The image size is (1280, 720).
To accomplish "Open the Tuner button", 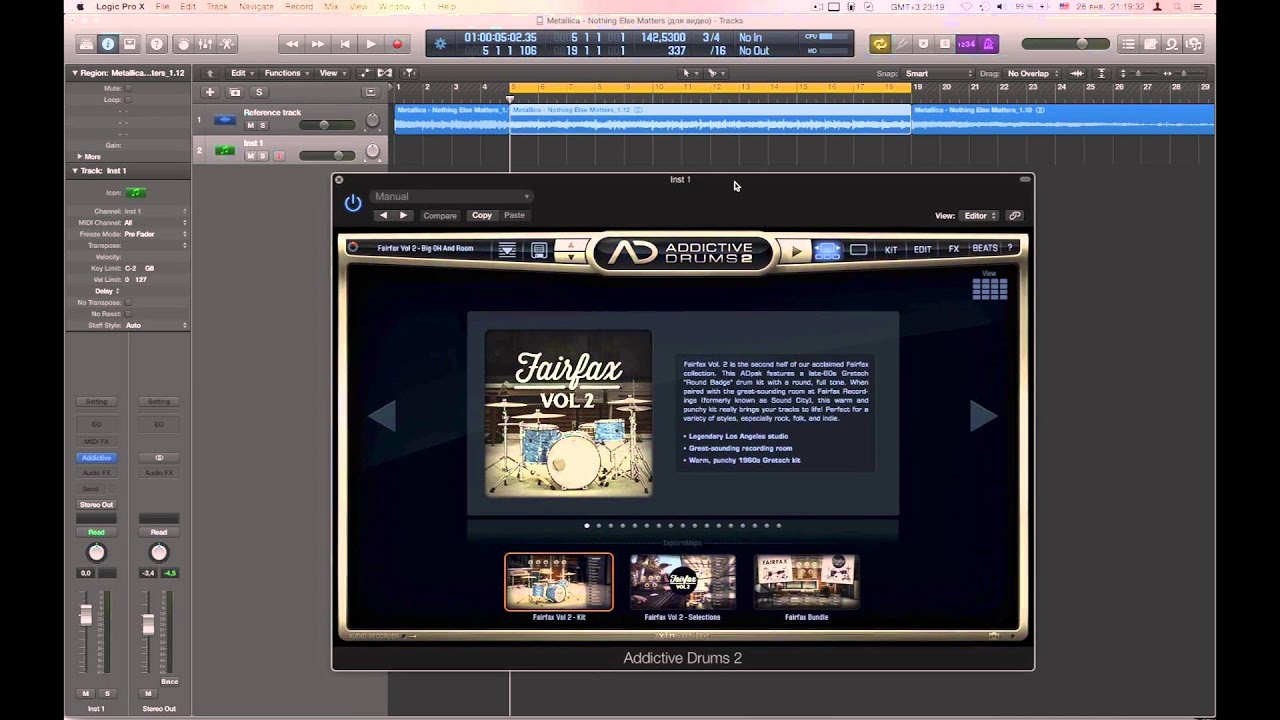I will click(x=902, y=44).
